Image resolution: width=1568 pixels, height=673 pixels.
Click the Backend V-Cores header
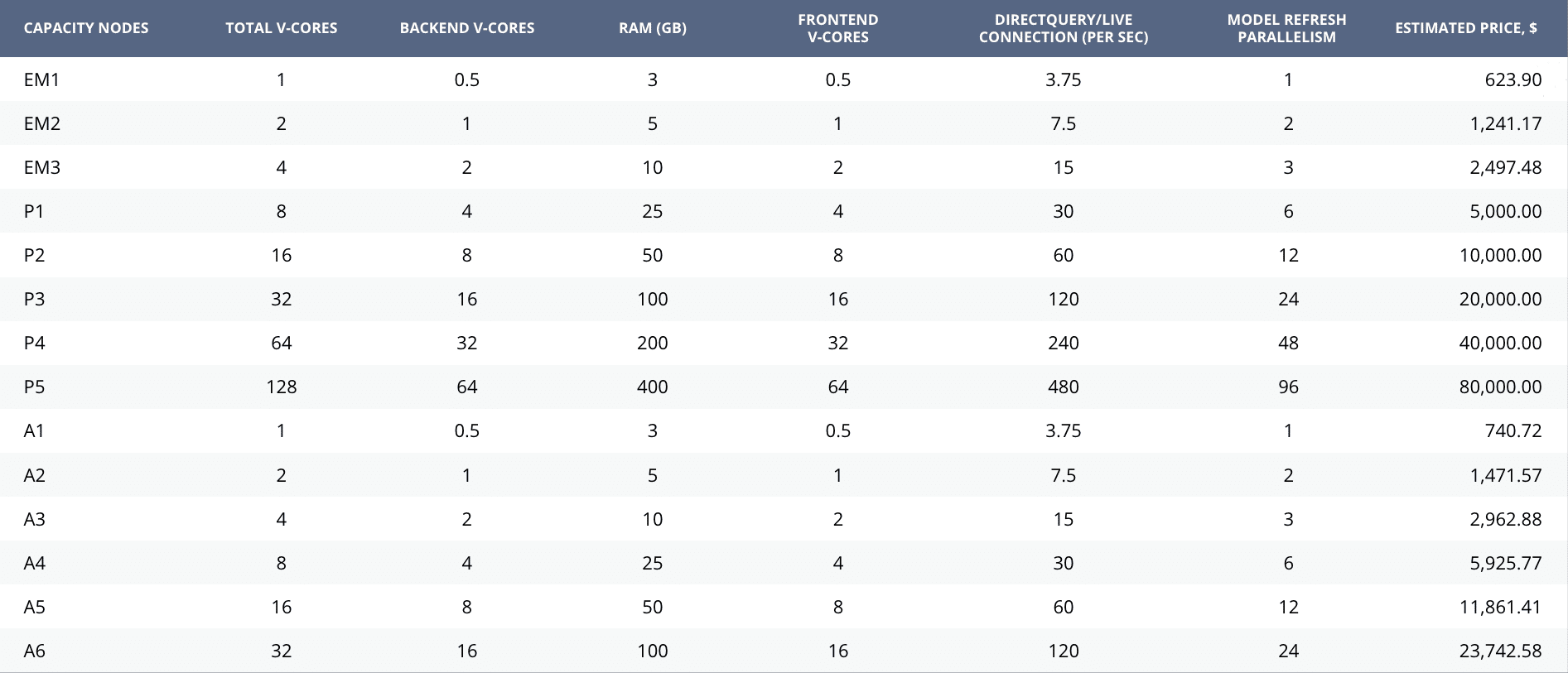tap(467, 28)
